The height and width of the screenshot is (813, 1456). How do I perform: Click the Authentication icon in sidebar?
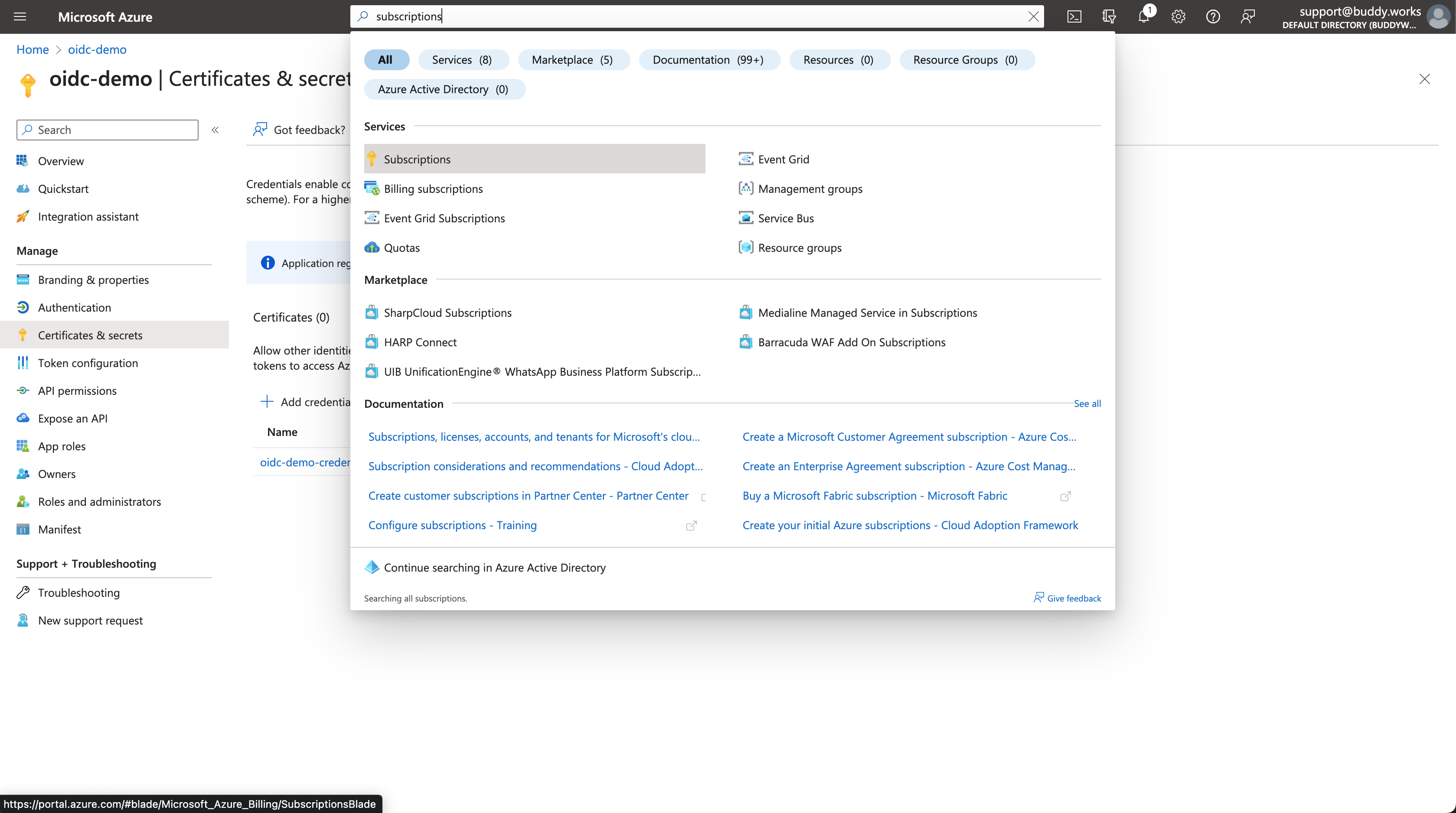[x=23, y=307]
